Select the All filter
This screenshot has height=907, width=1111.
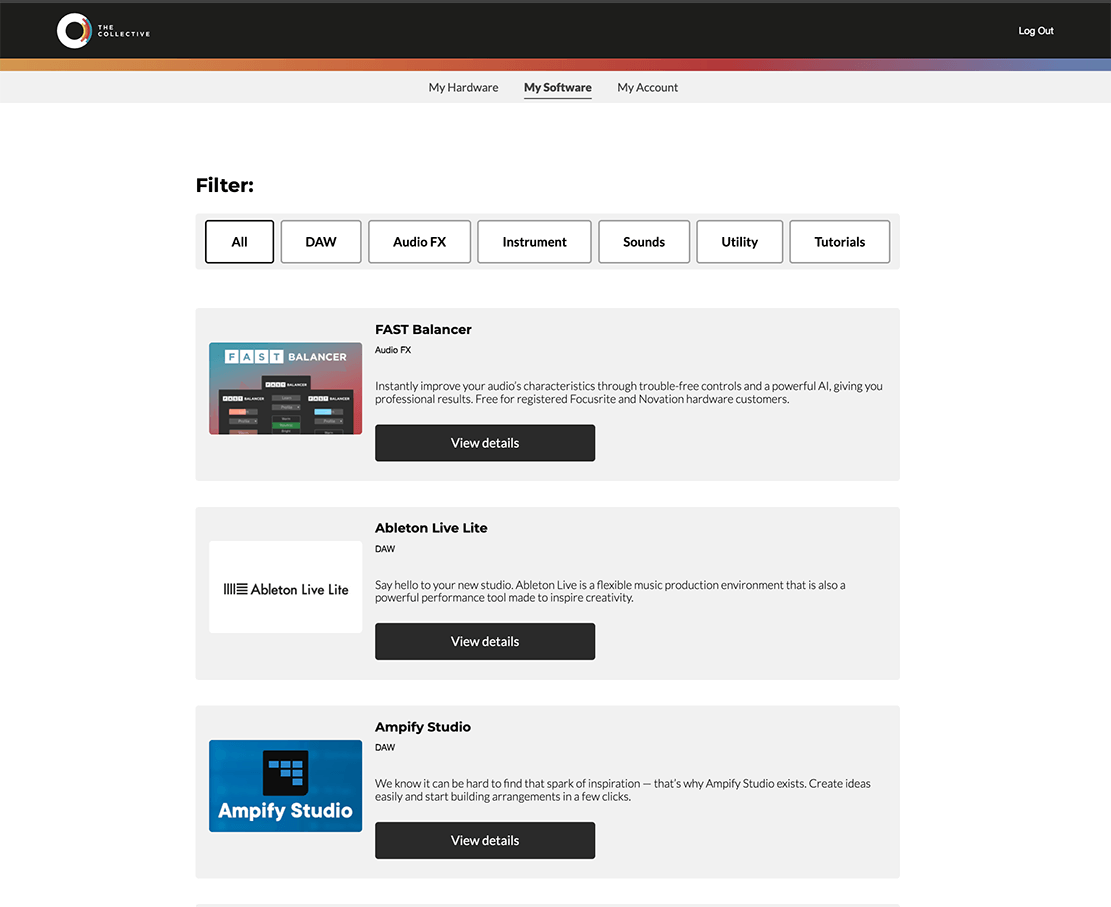[239, 242]
